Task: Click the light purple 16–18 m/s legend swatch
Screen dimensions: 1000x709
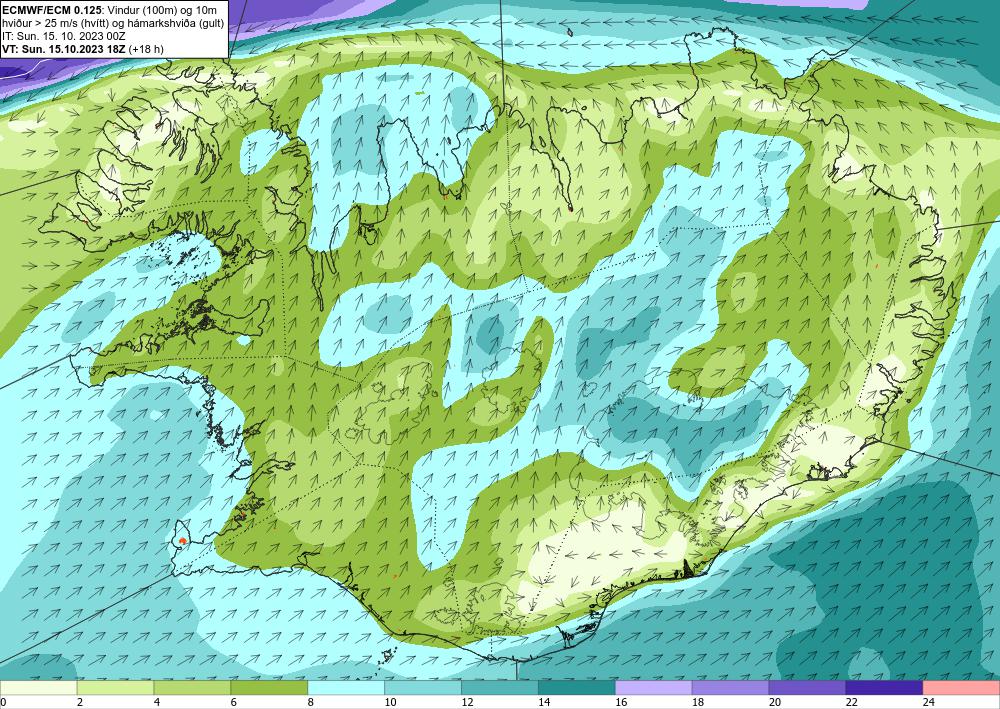Action: coord(653,688)
